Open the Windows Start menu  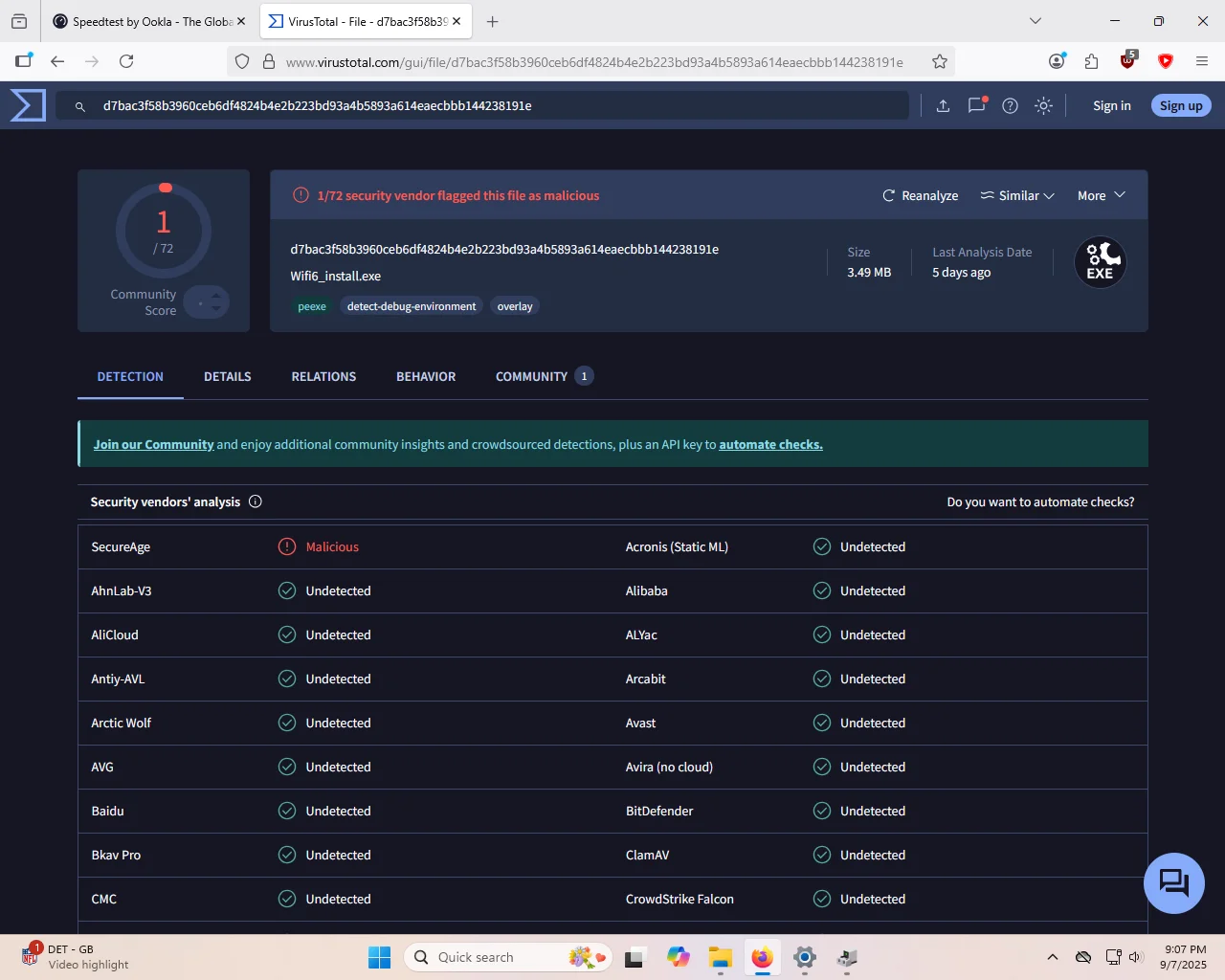coord(379,957)
